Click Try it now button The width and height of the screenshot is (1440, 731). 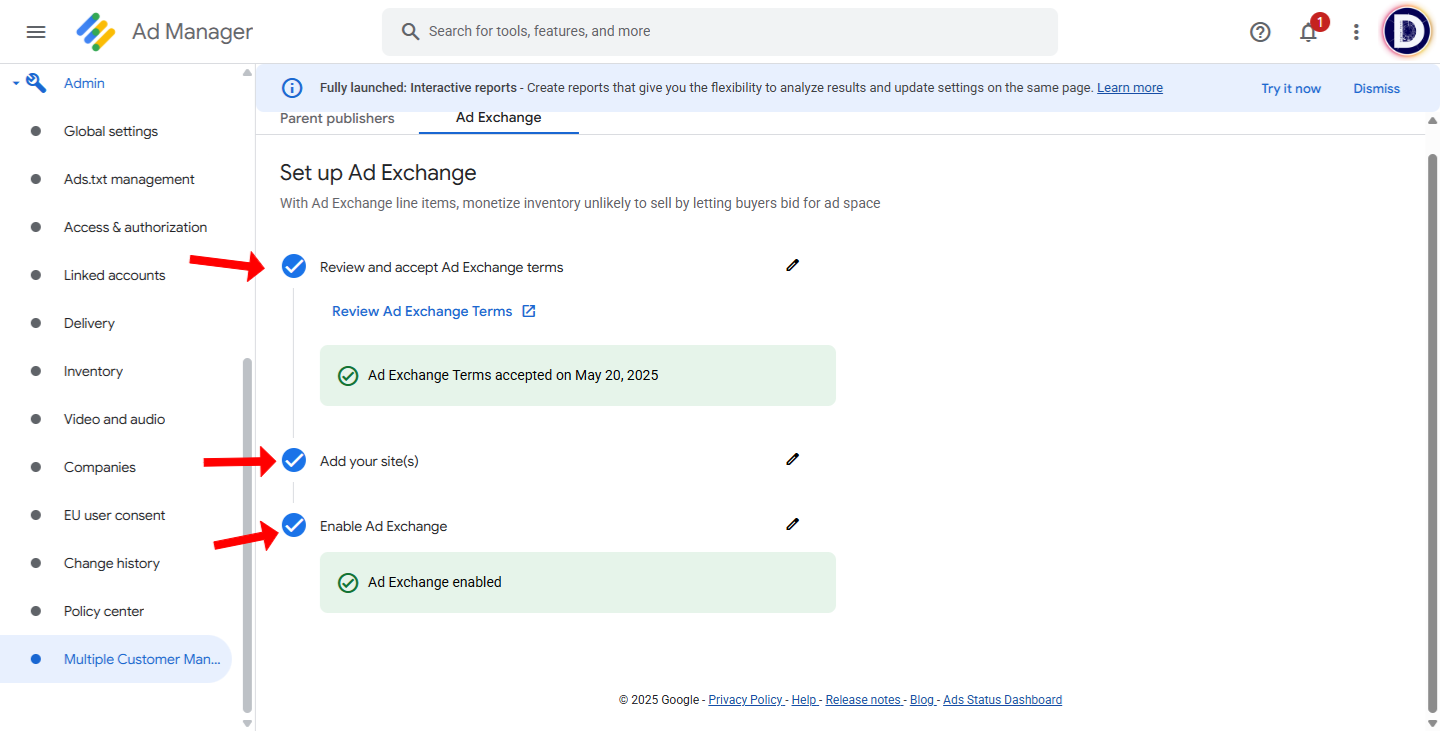1291,88
